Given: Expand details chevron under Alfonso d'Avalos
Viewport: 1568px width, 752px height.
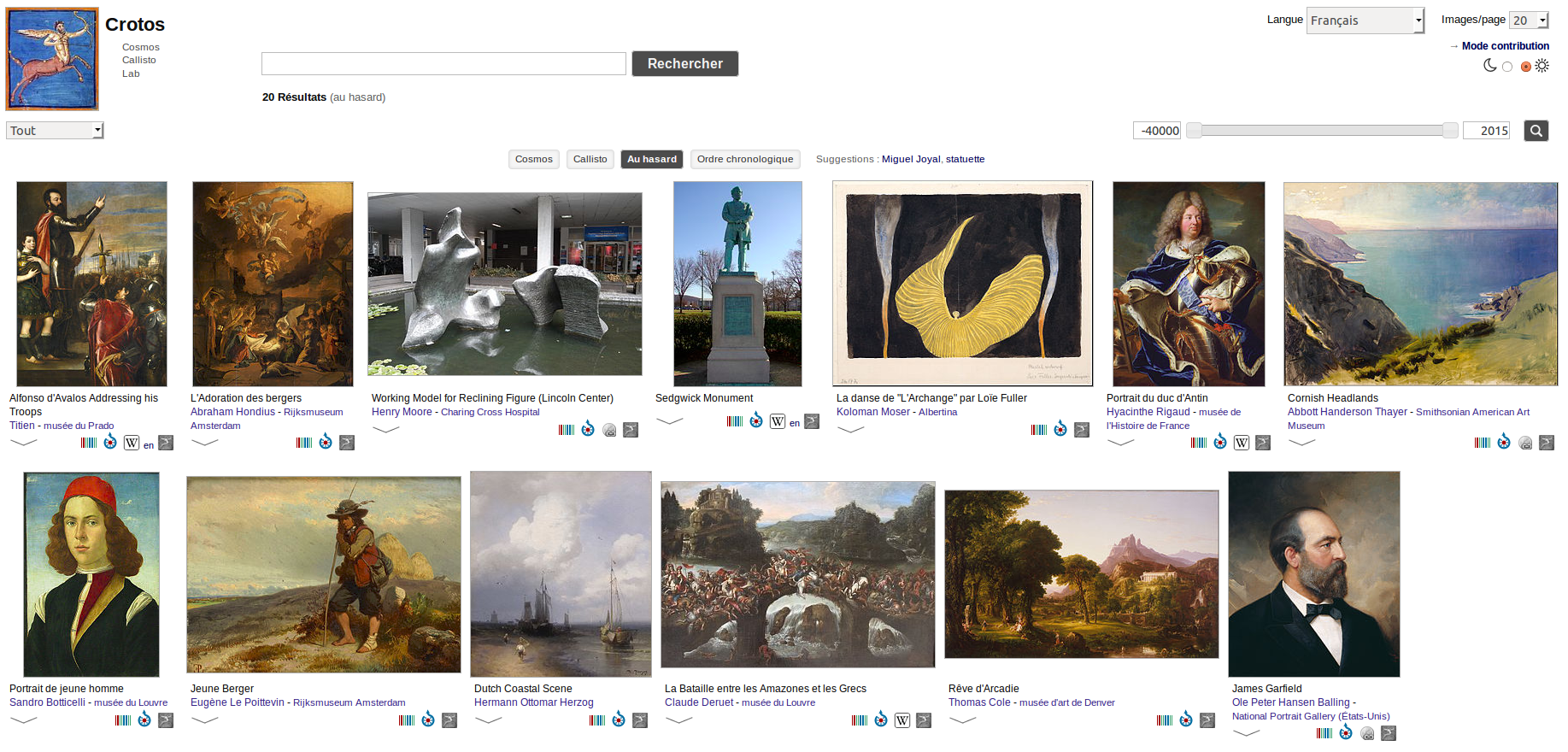Looking at the screenshot, I should point(24,443).
